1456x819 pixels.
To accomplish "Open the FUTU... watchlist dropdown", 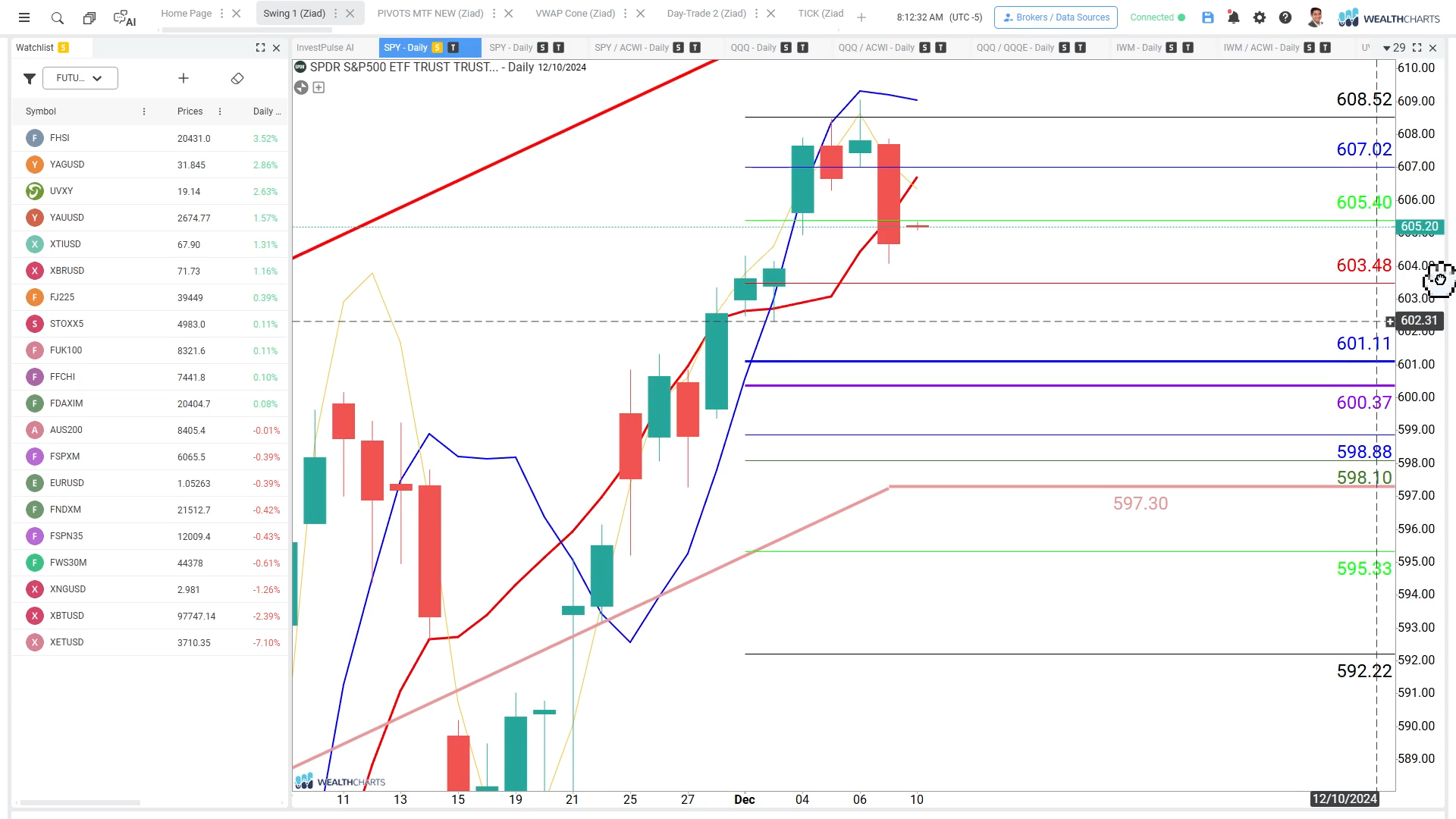I will pos(80,78).
